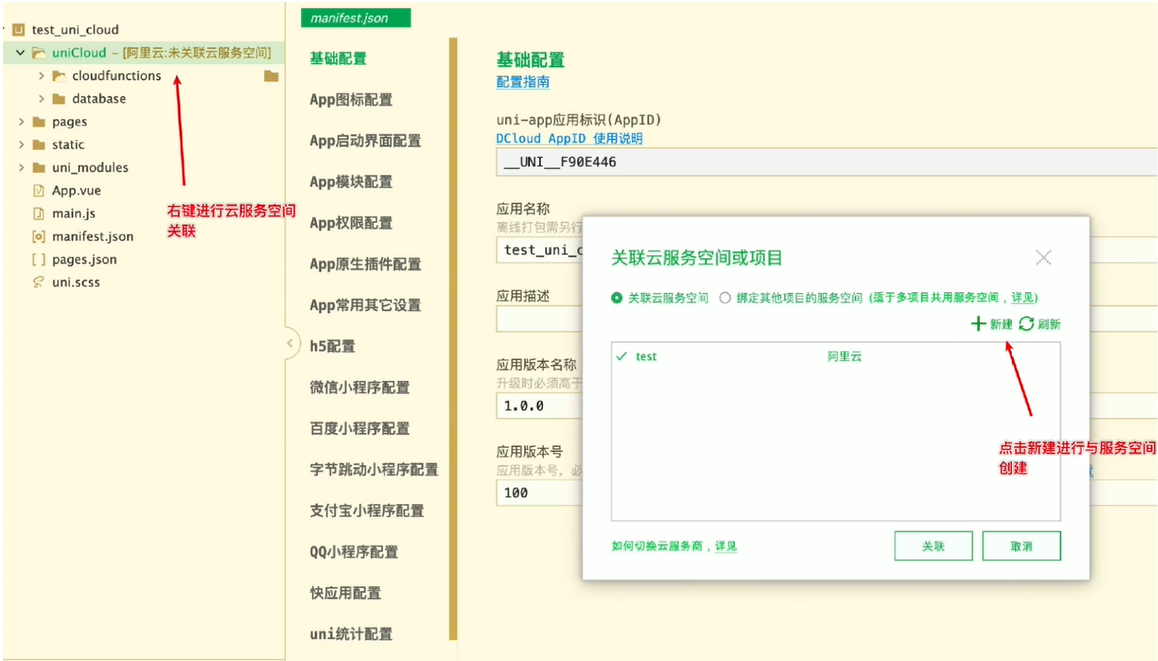Click the App.vue file icon

39,190
